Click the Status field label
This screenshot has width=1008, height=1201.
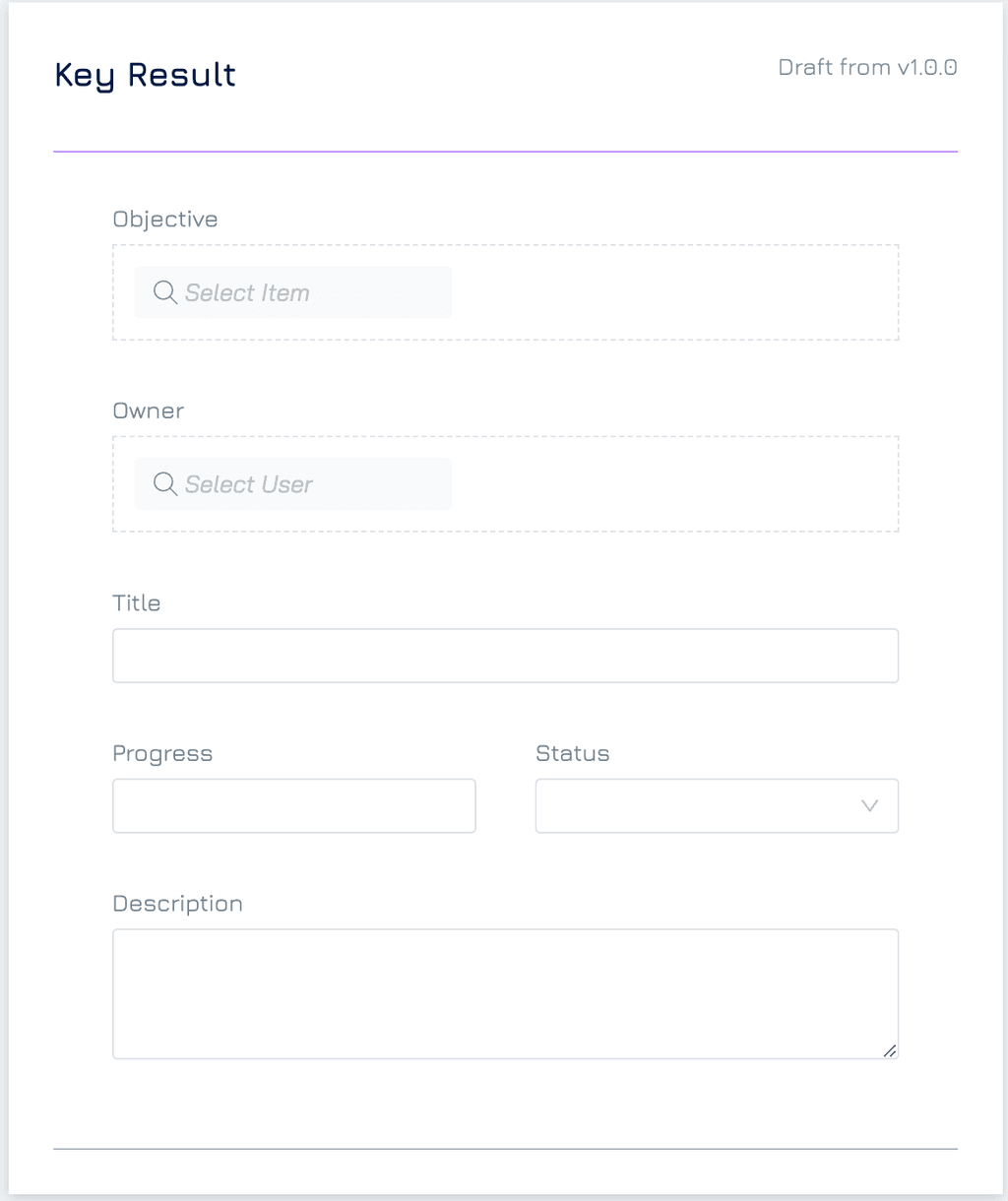click(573, 753)
